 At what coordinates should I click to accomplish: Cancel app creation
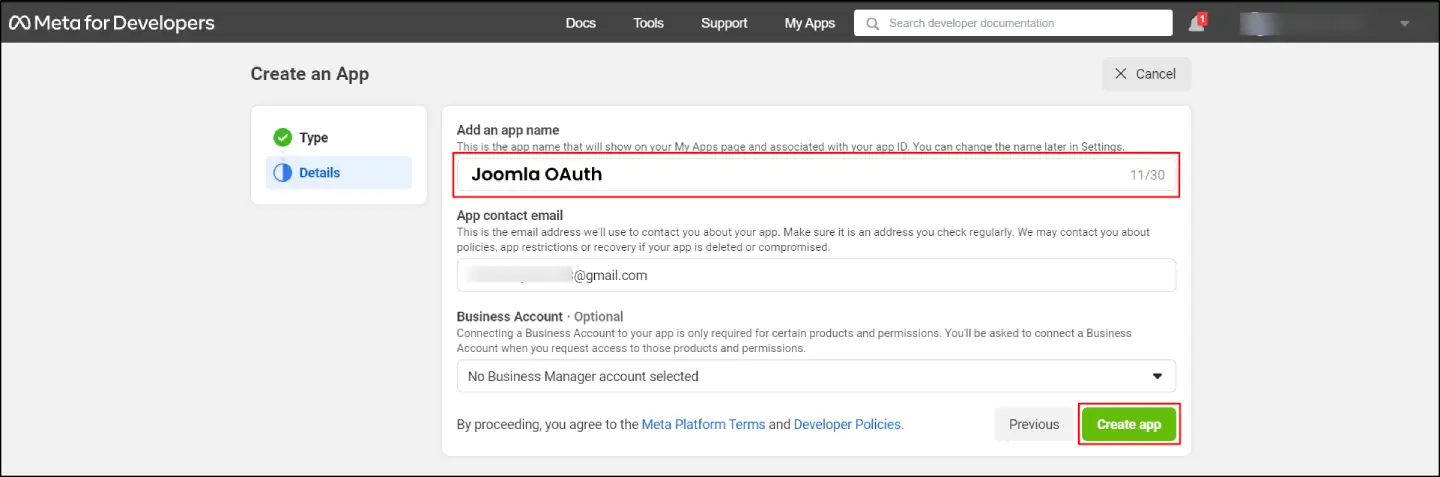point(1146,74)
